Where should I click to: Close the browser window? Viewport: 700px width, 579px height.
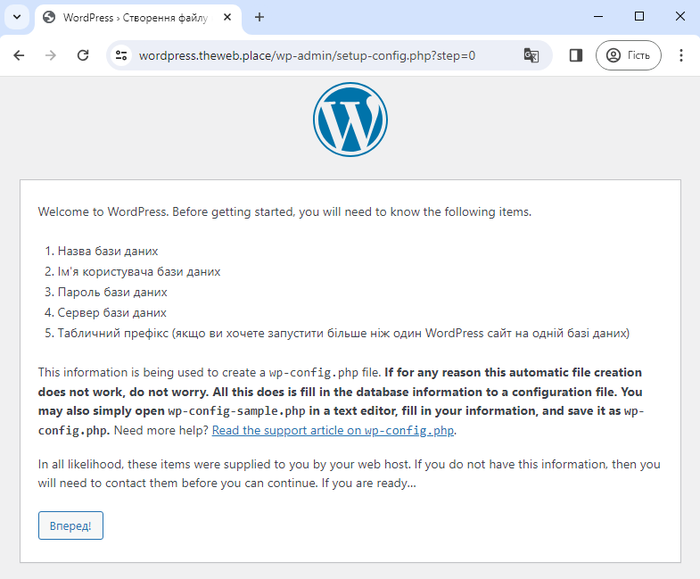pos(680,17)
